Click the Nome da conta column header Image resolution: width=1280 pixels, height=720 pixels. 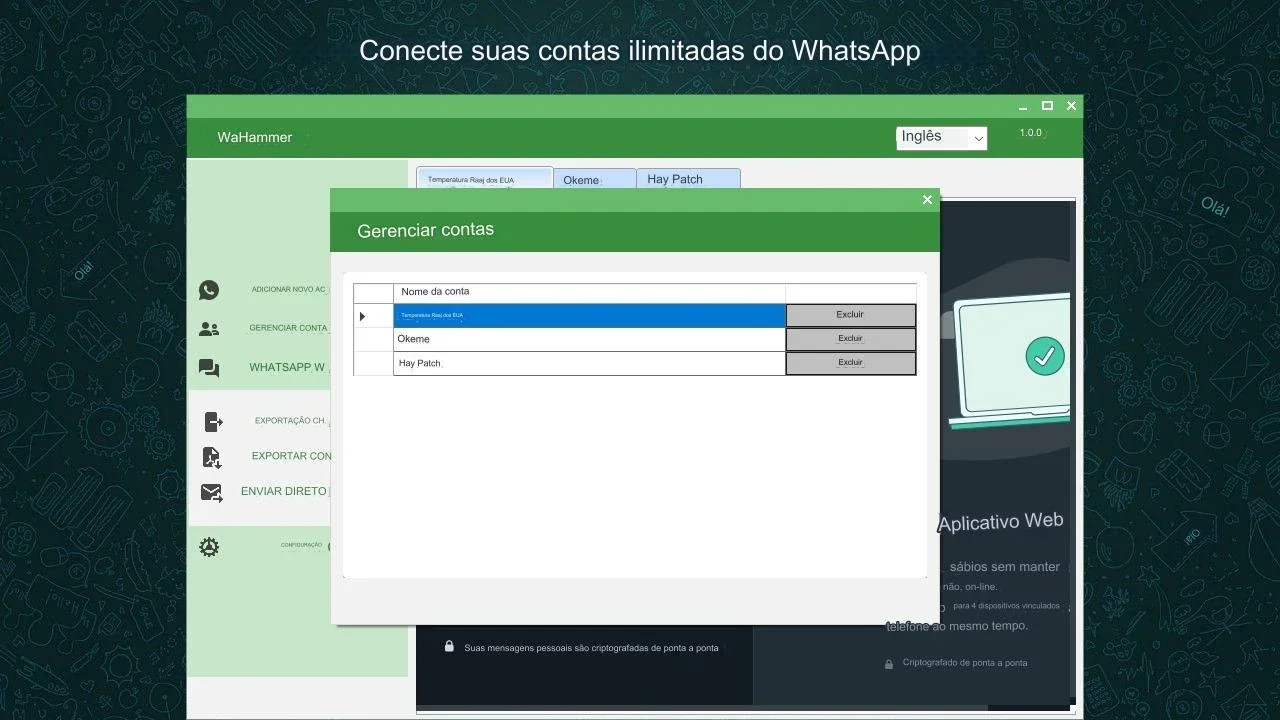589,292
